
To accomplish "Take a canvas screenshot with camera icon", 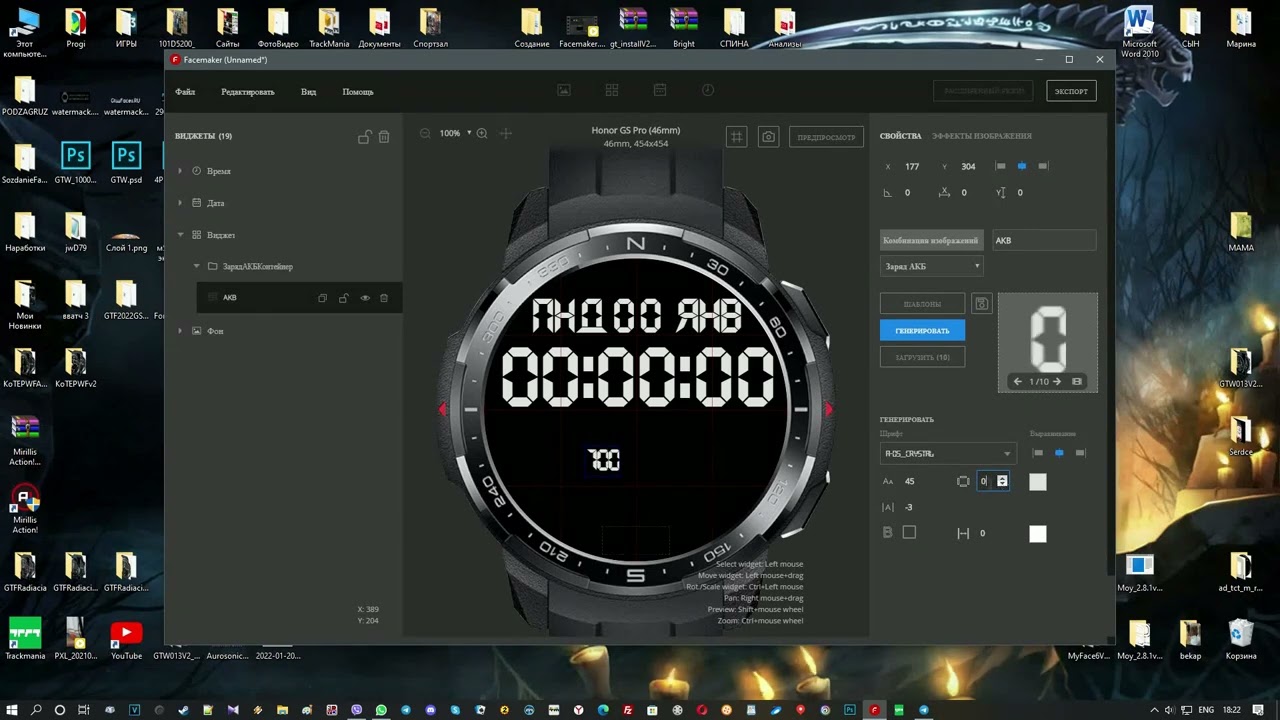I will (768, 137).
